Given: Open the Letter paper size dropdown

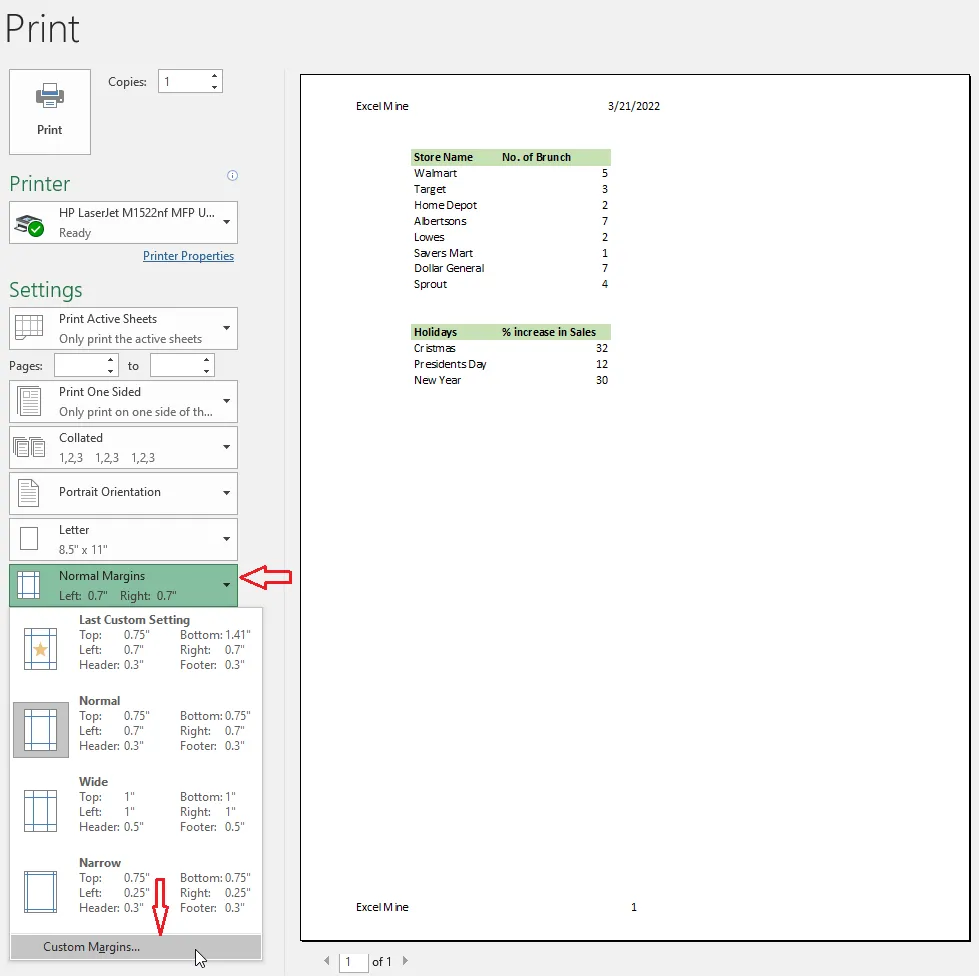Looking at the screenshot, I should click(124, 540).
